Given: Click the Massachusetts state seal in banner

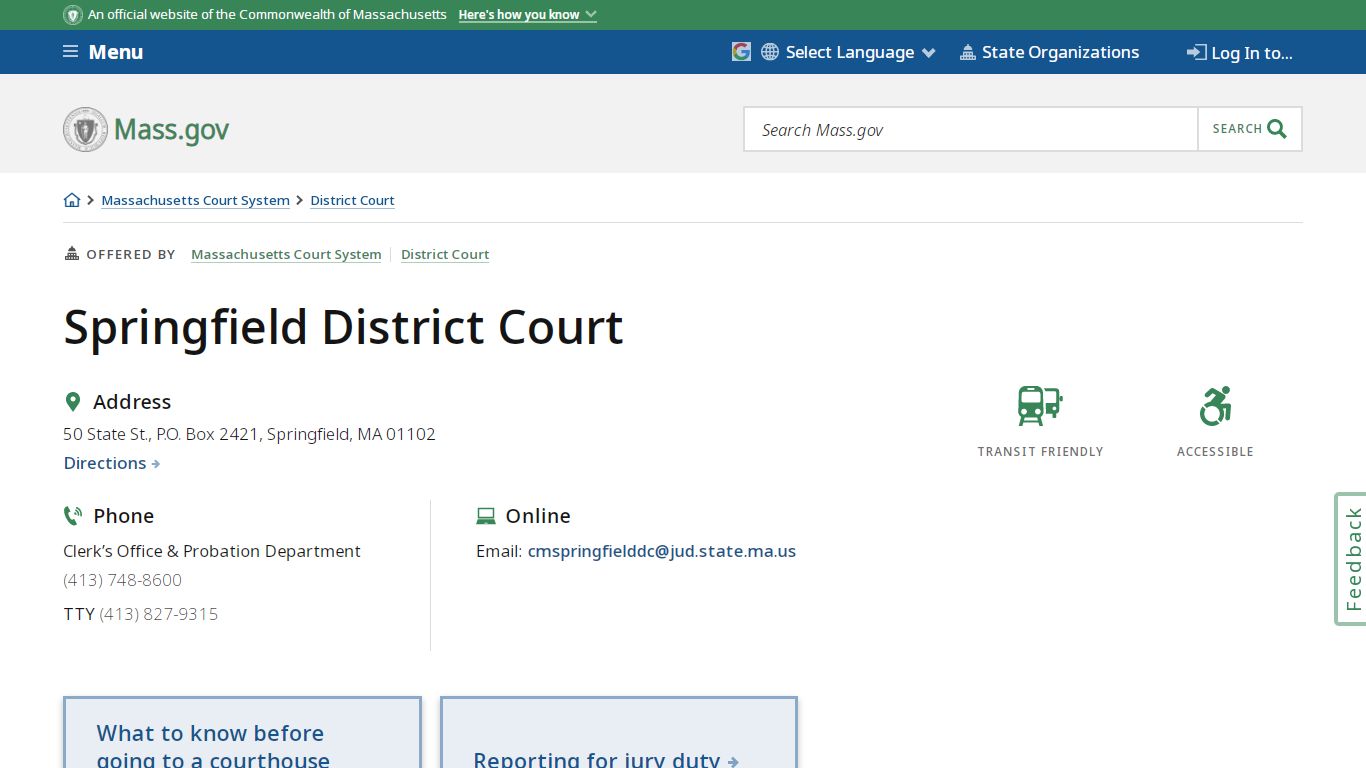Looking at the screenshot, I should click(x=73, y=15).
